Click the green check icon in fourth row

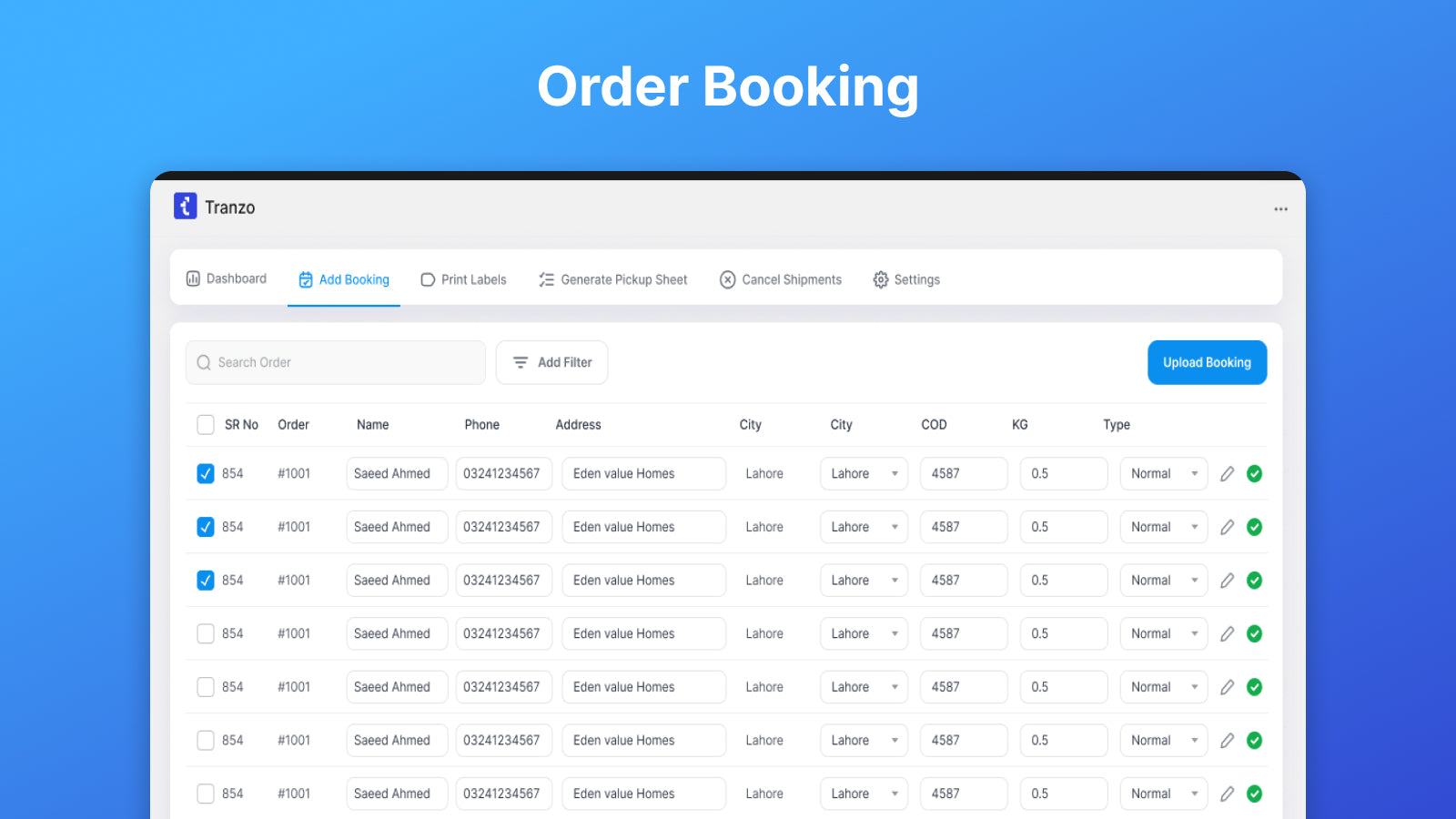tap(1254, 633)
